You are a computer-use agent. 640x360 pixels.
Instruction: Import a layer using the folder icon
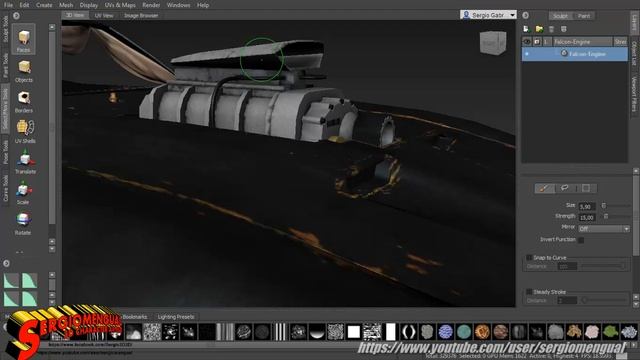tap(539, 29)
